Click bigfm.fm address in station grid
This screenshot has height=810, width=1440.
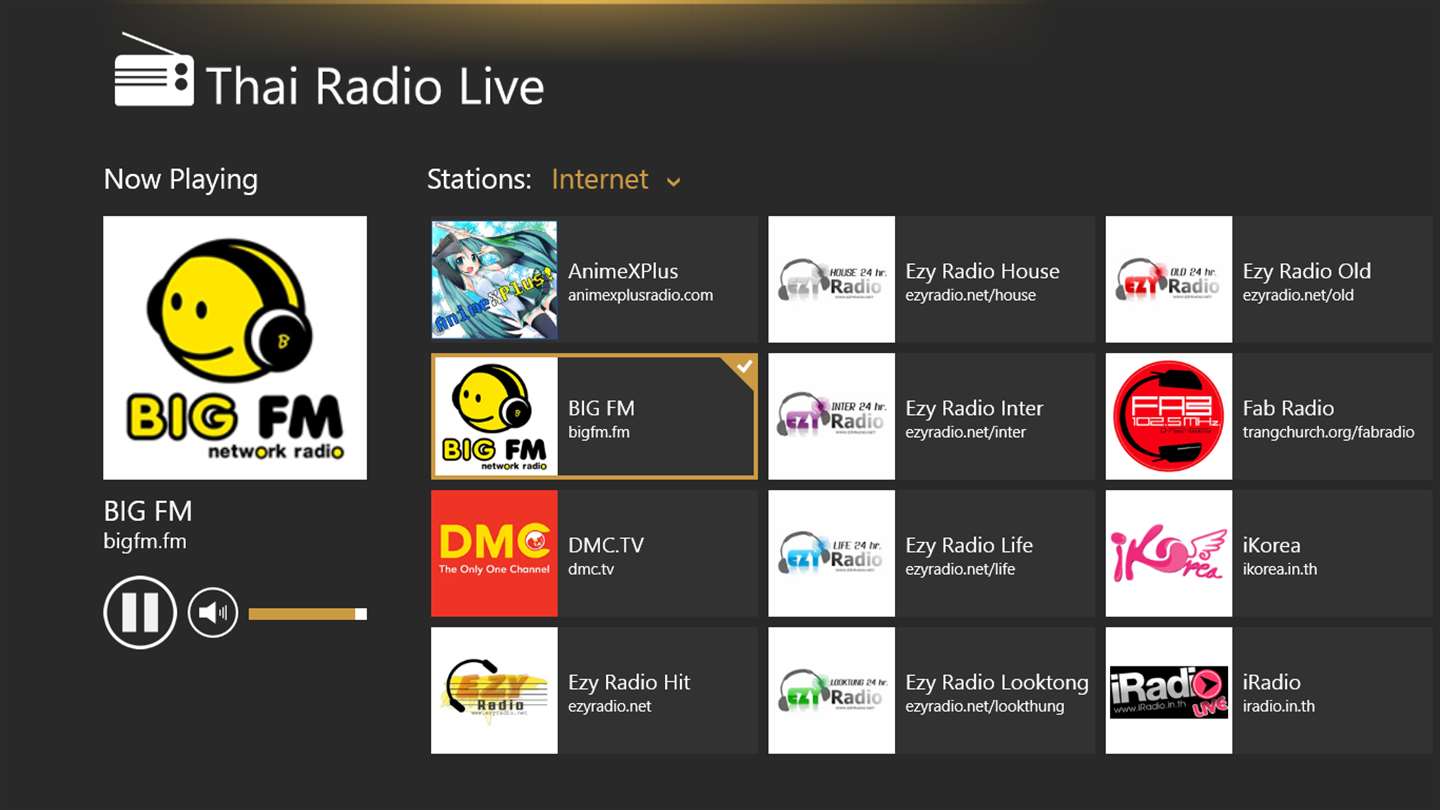pos(599,432)
